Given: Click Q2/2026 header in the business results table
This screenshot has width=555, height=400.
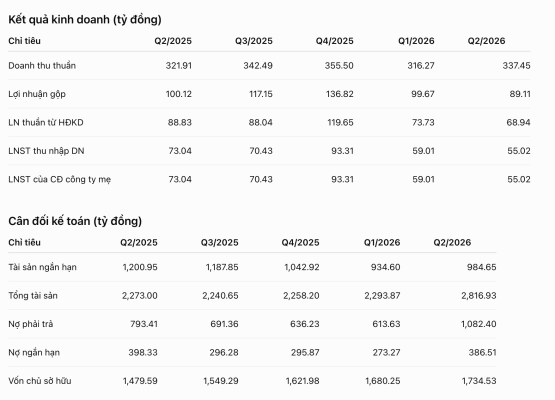Looking at the screenshot, I should click(x=486, y=41).
